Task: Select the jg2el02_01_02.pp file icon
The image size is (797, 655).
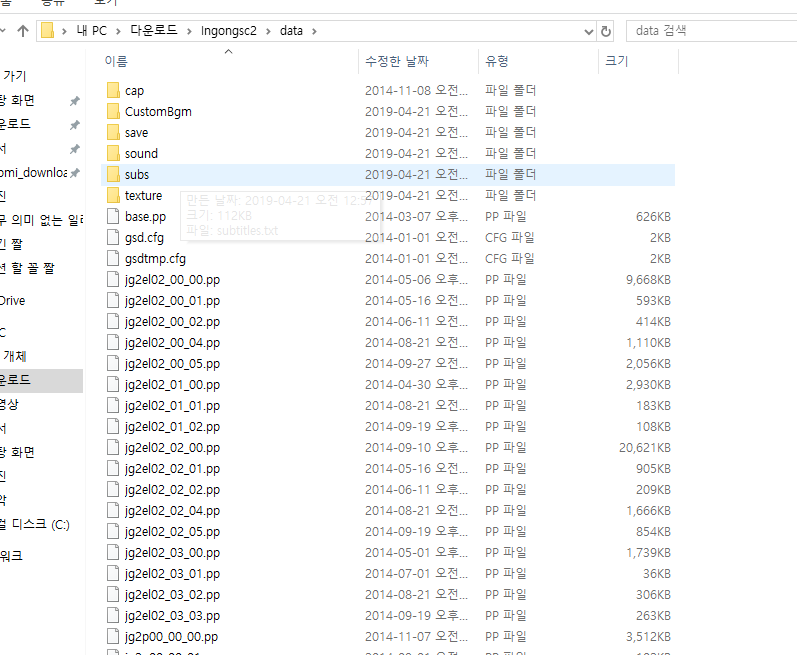Action: click(113, 426)
